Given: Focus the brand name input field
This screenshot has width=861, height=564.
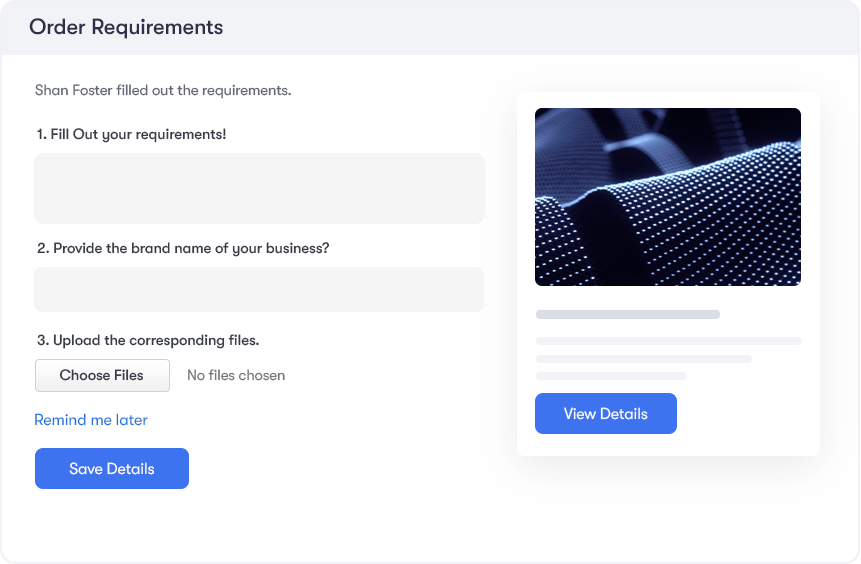Looking at the screenshot, I should coord(259,289).
